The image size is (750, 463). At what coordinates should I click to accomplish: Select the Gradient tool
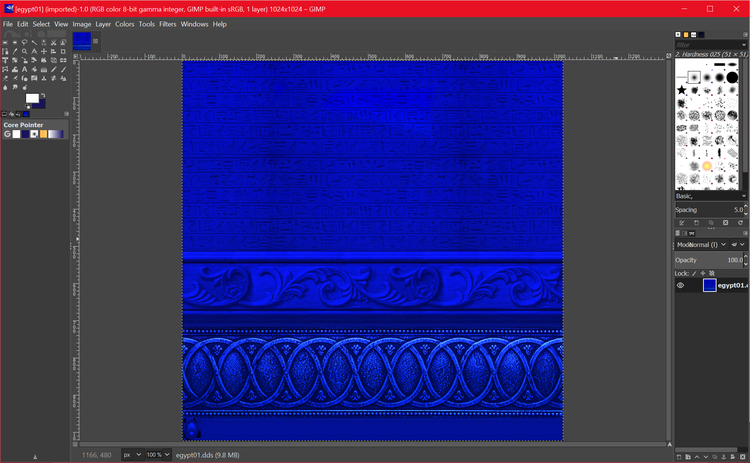click(44, 69)
